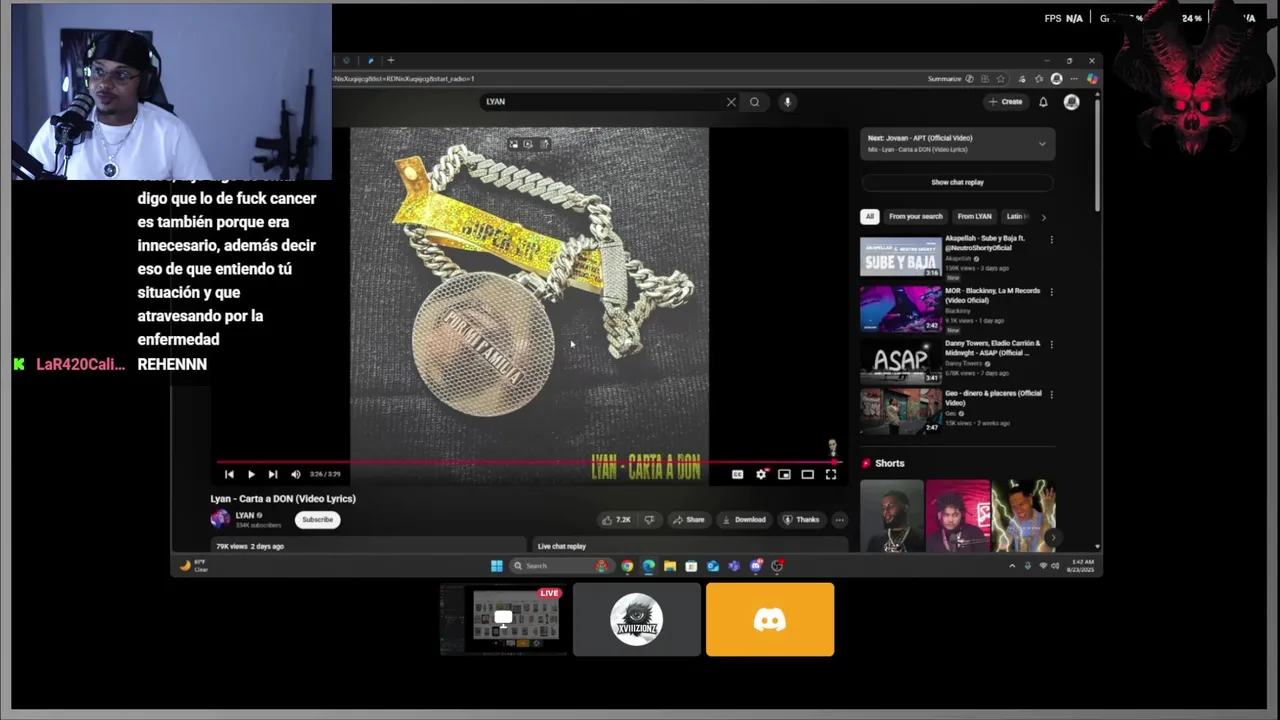Open MOR - Blackinny video title
This screenshot has width=1280, height=720.
(x=992, y=295)
